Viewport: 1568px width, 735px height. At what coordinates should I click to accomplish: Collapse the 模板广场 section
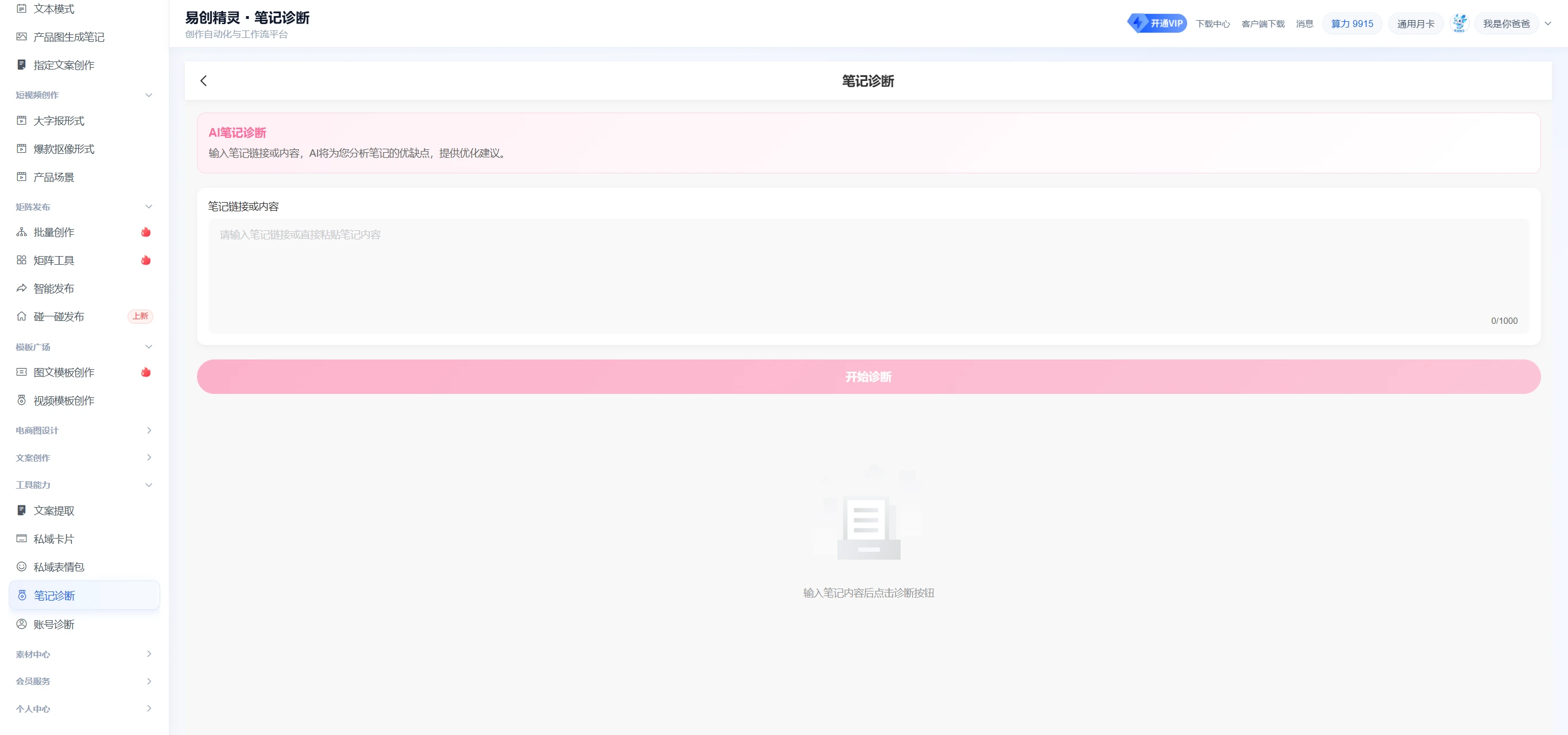coord(149,347)
